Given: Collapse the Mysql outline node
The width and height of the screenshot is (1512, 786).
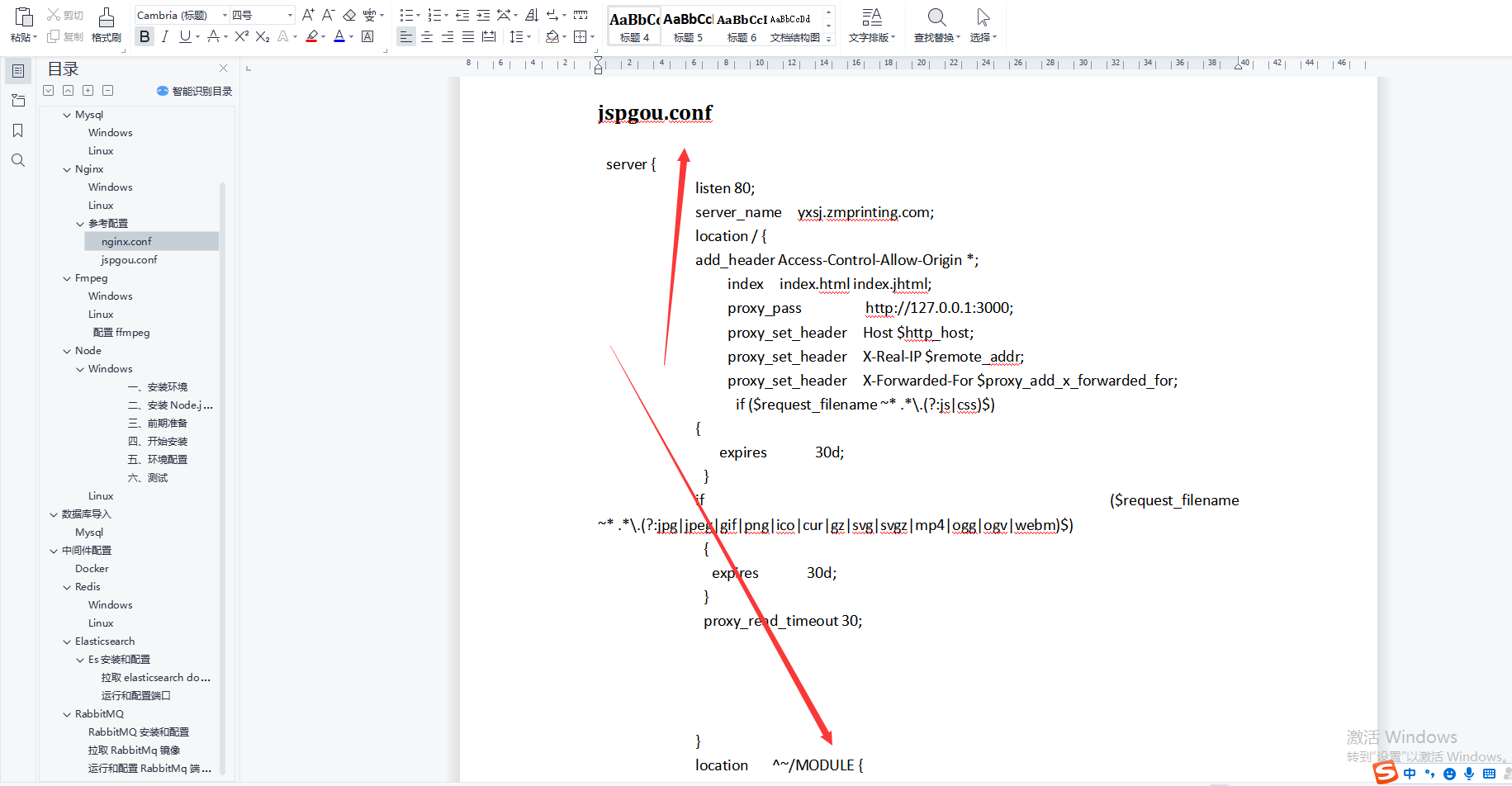Looking at the screenshot, I should click(67, 115).
